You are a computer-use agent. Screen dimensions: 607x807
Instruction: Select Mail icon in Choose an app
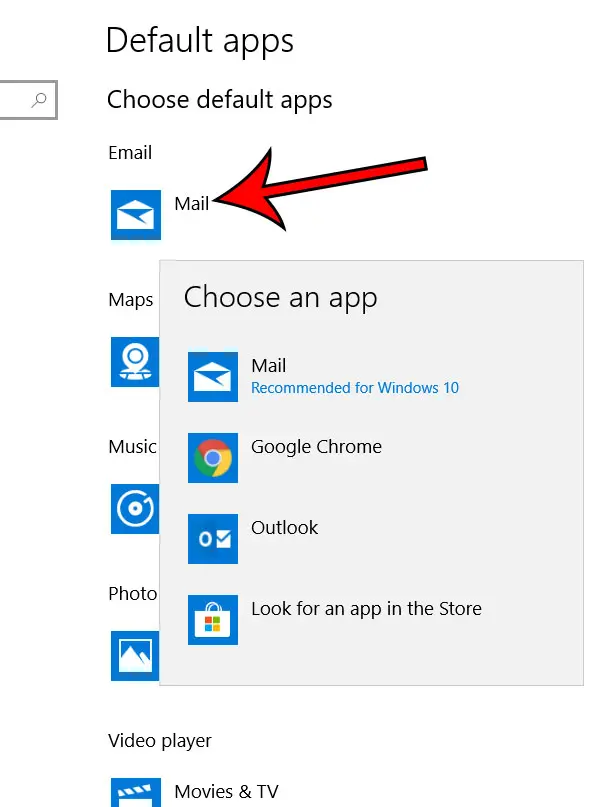point(213,377)
